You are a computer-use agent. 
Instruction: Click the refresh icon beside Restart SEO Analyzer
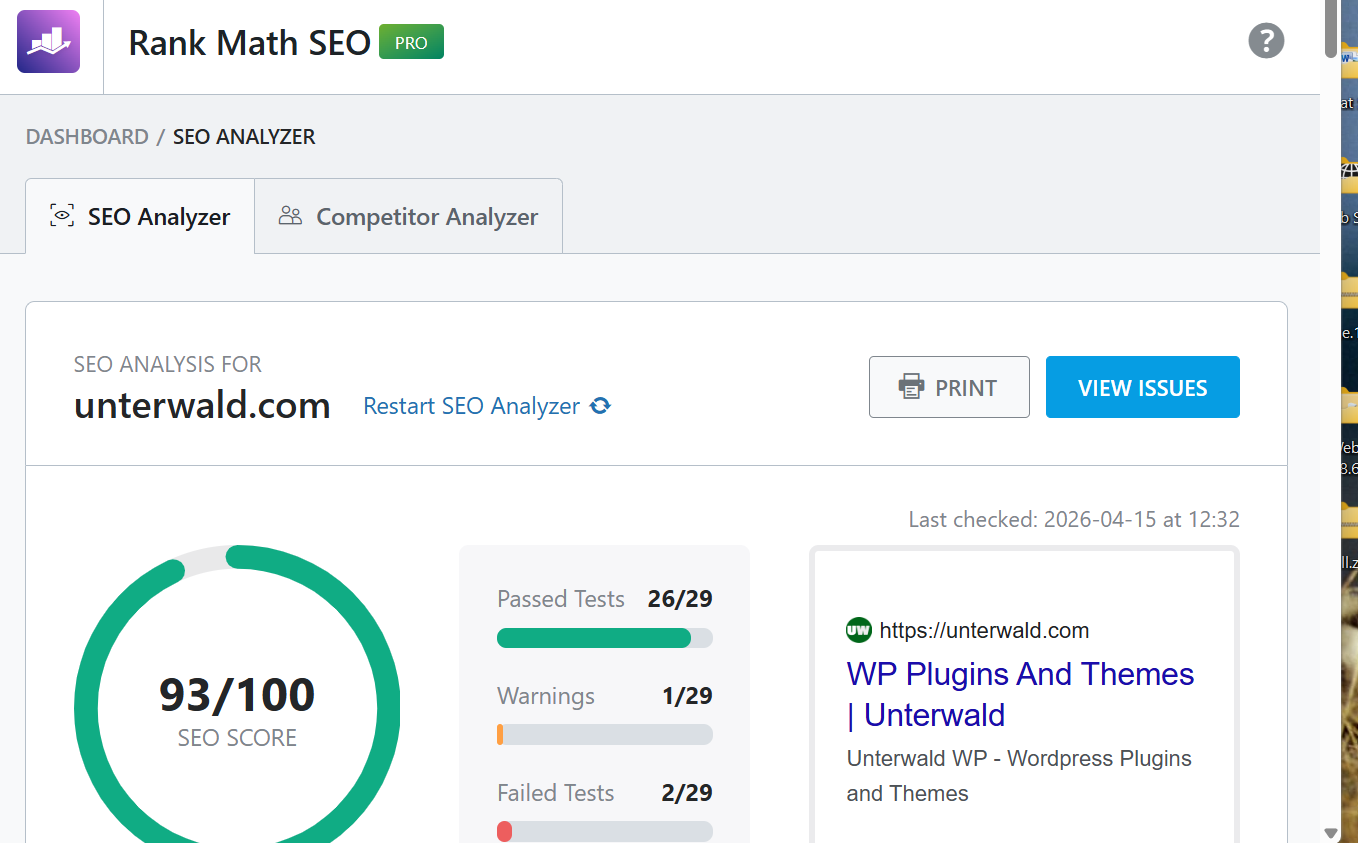tap(600, 406)
